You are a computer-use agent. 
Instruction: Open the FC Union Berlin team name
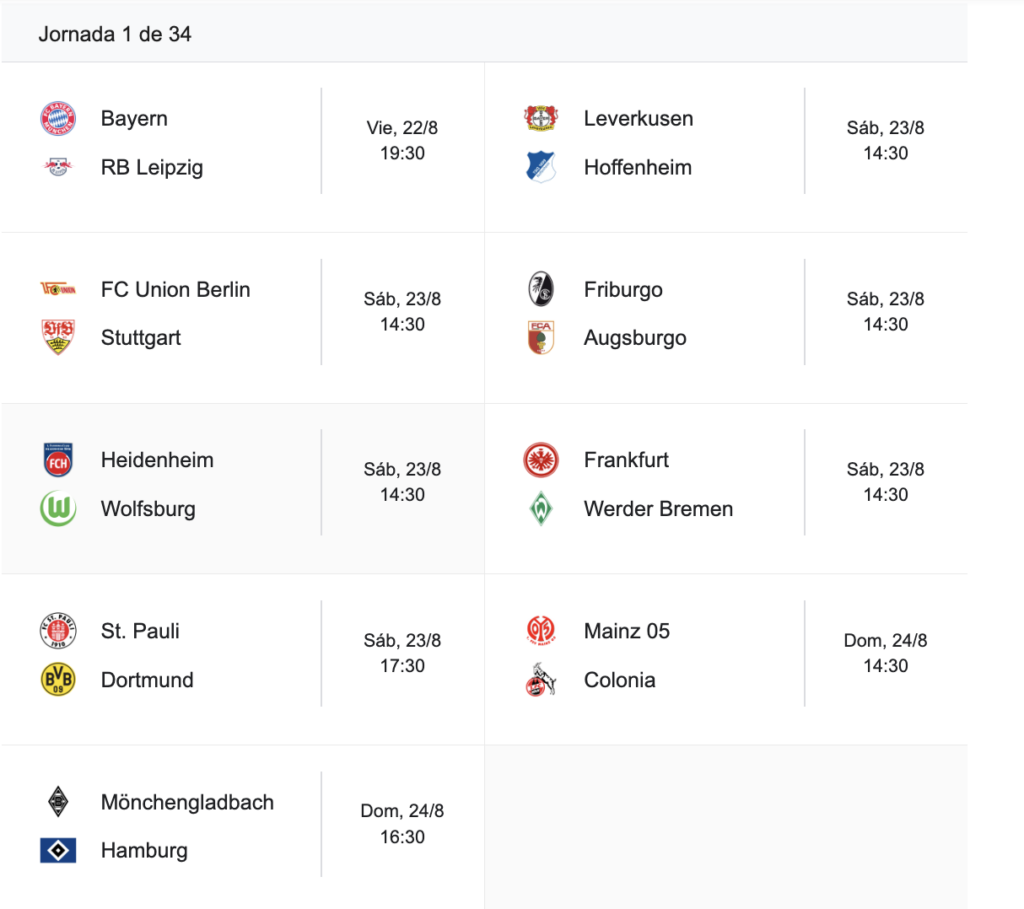pos(175,289)
